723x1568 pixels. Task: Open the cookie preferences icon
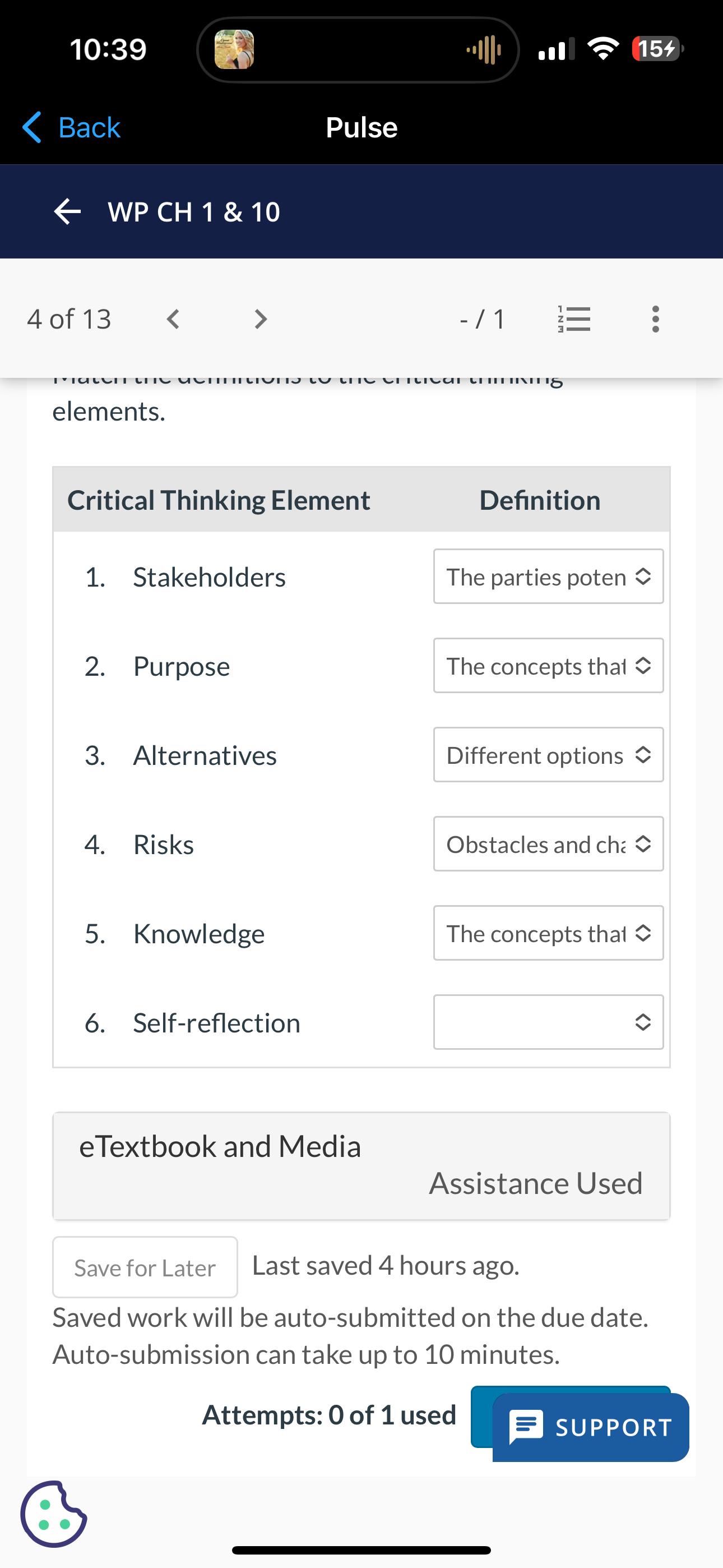[x=54, y=1514]
